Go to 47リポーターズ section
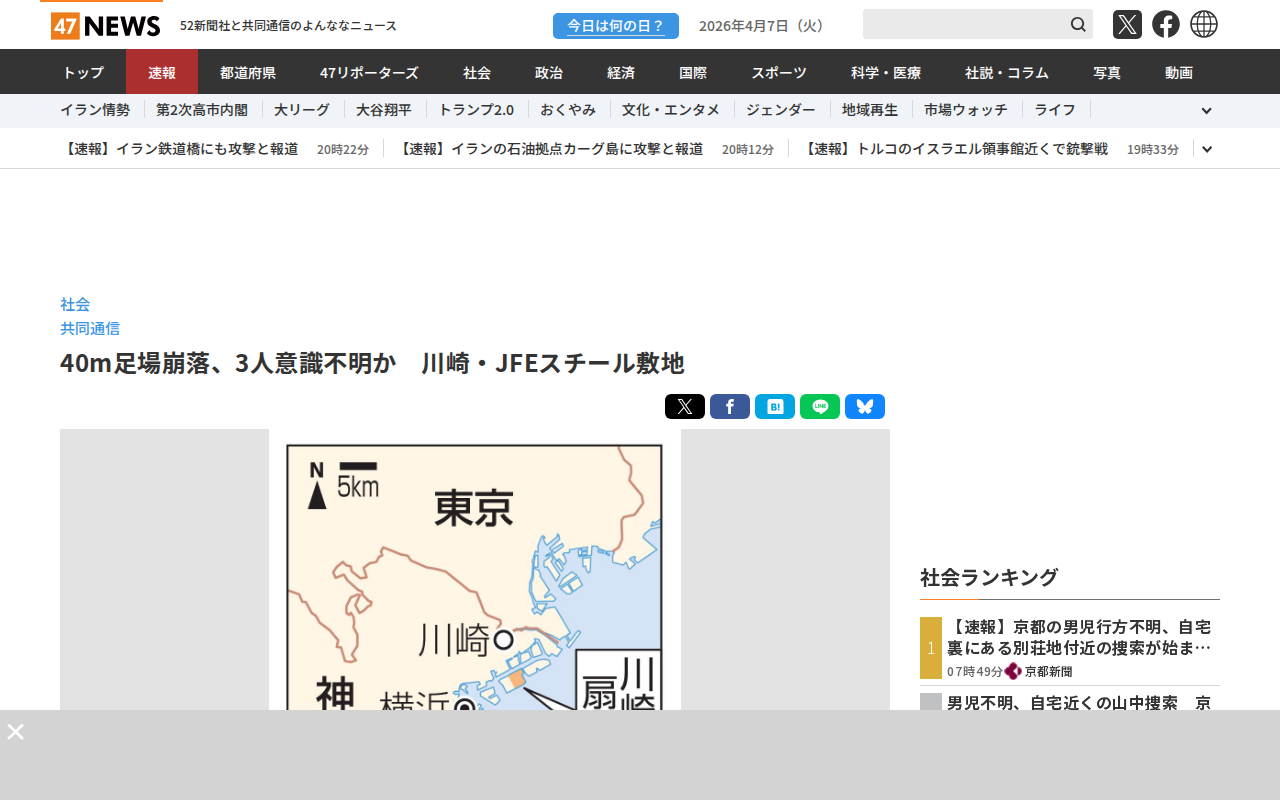Viewport: 1280px width, 800px height. [x=369, y=72]
